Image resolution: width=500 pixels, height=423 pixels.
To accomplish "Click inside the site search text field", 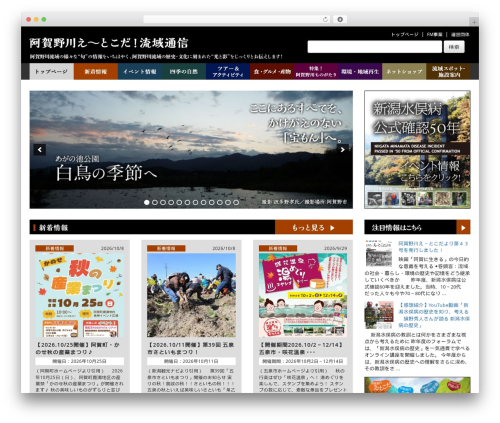I will (375, 47).
